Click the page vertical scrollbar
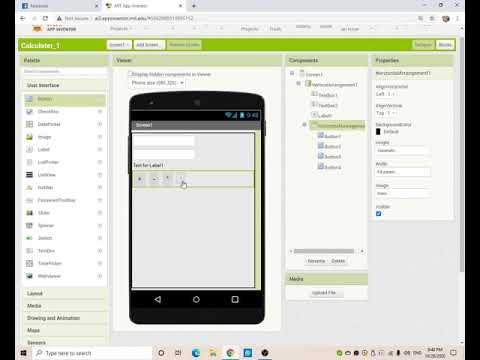The height and width of the screenshot is (360, 480). click(462, 153)
